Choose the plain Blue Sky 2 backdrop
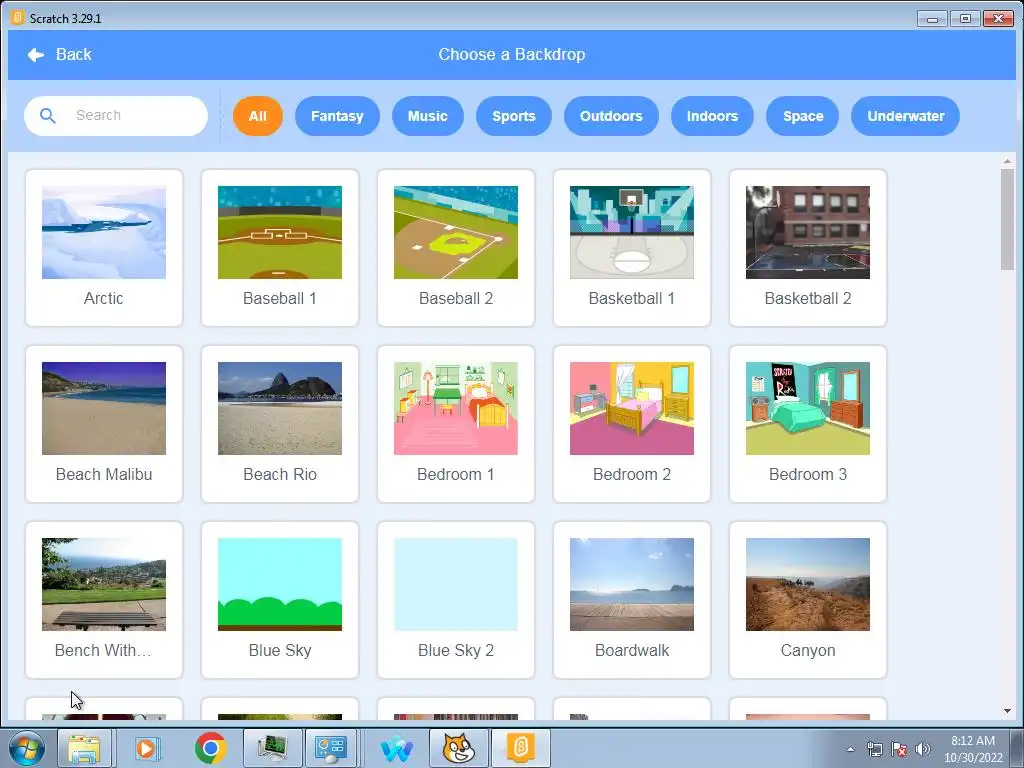This screenshot has height=768, width=1024. (456, 584)
